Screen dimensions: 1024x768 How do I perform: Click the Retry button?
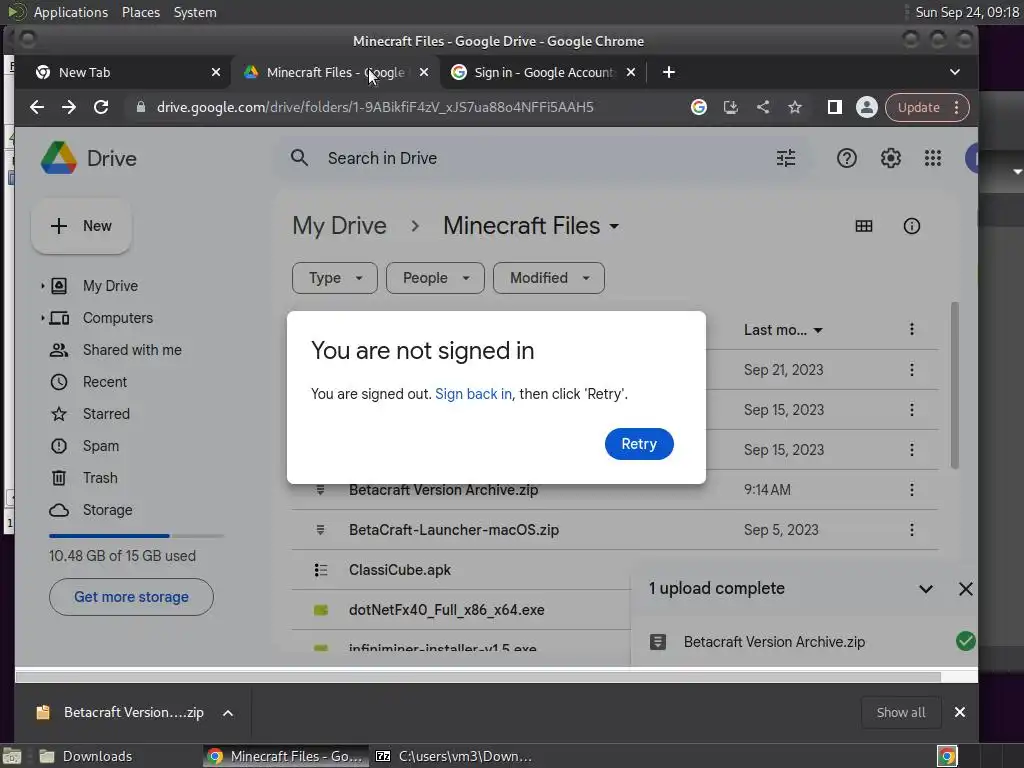pos(639,444)
